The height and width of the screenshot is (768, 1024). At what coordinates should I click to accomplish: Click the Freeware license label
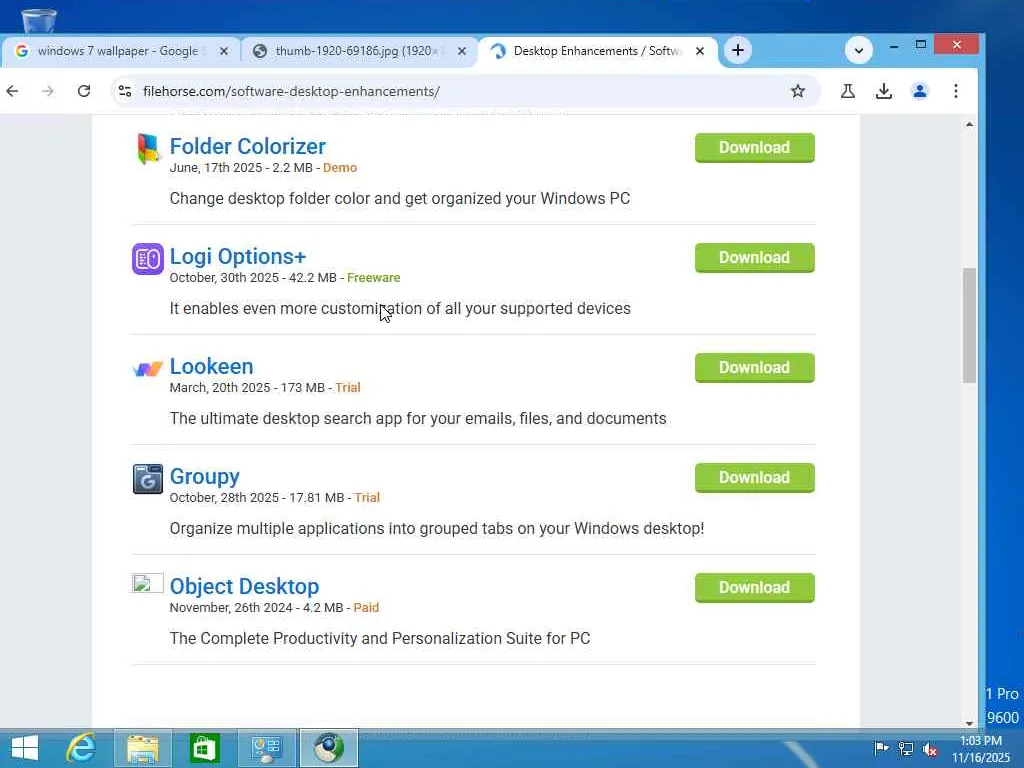[374, 278]
